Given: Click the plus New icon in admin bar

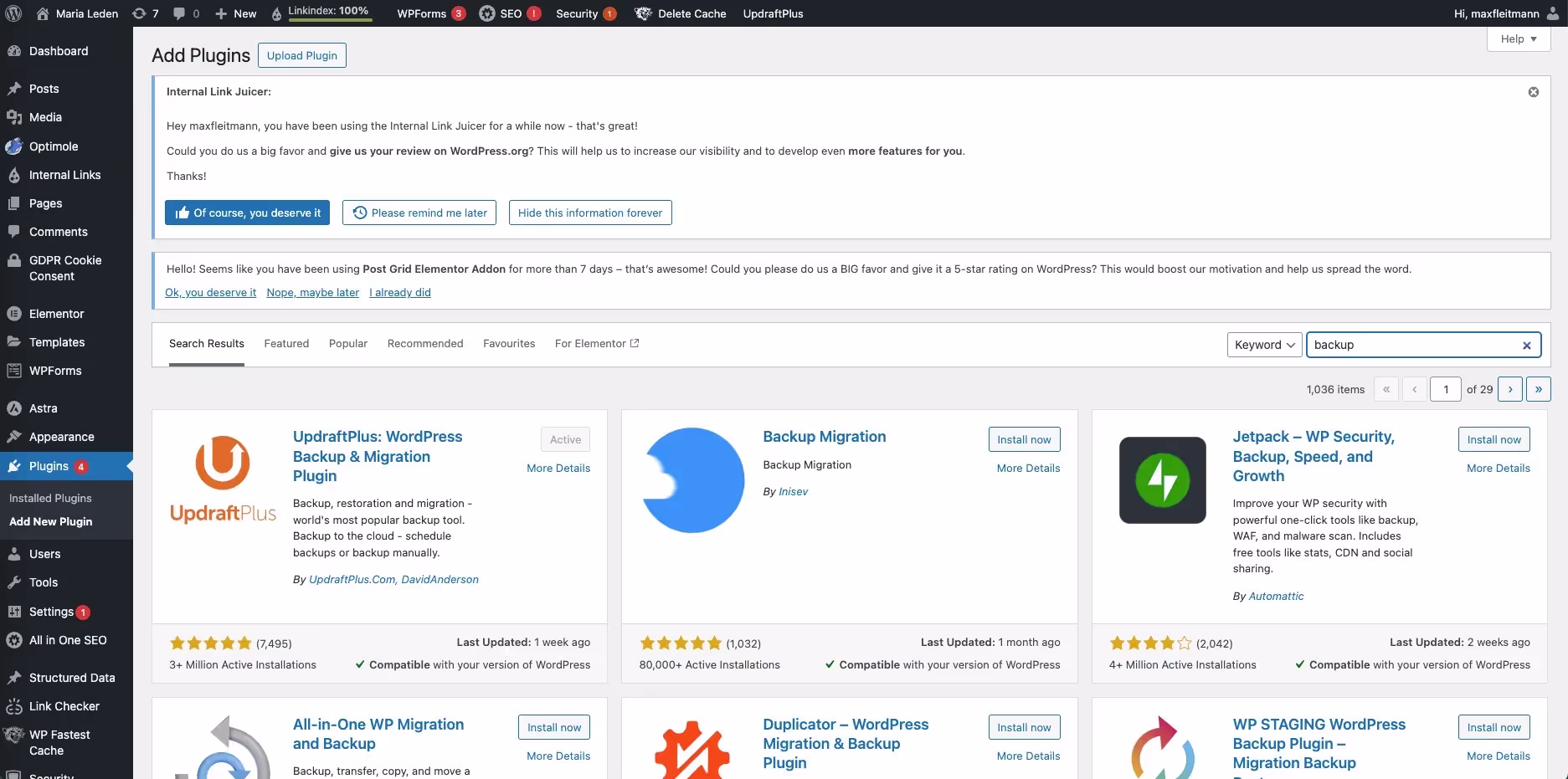Looking at the screenshot, I should coord(221,13).
